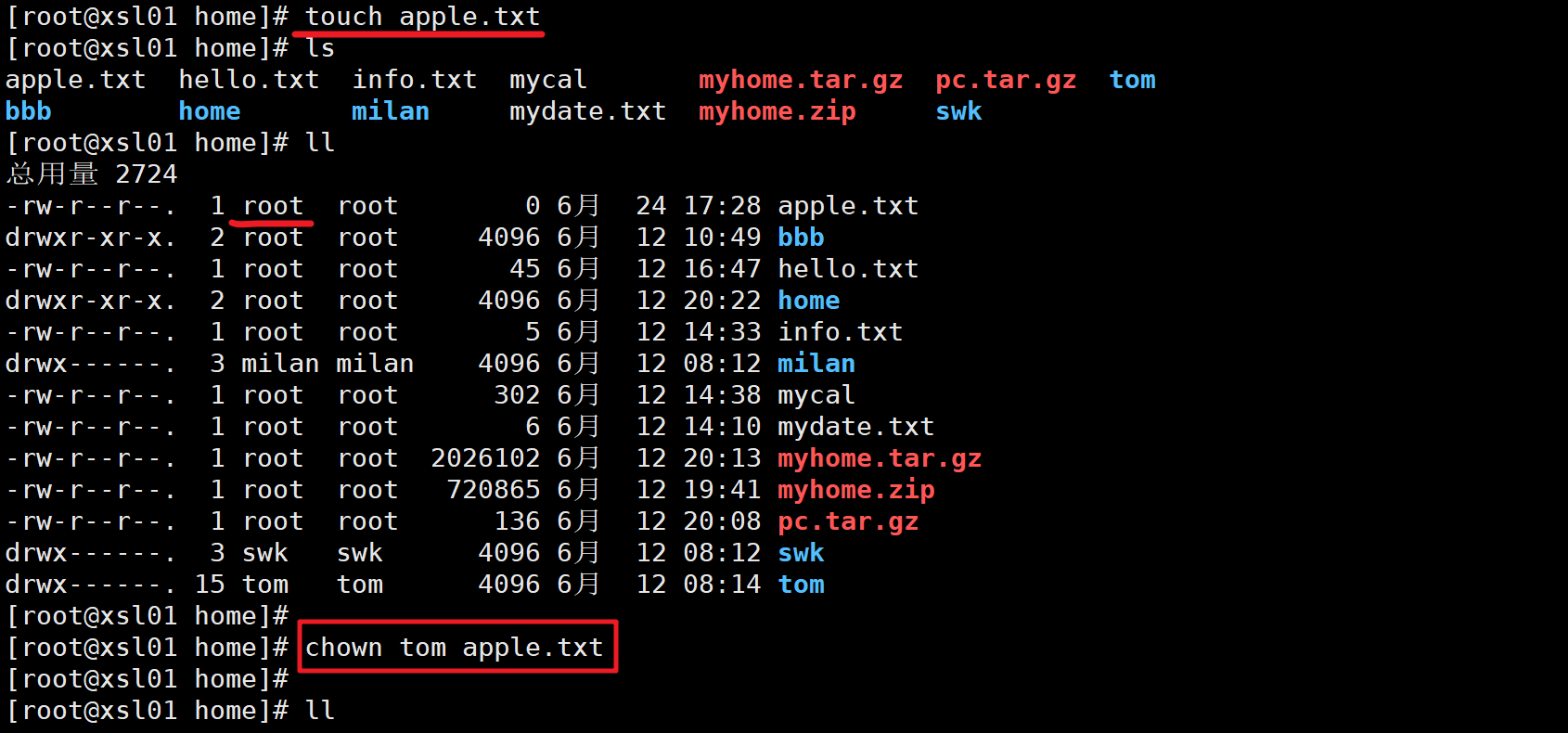Select blue milan directory in ls output
The width and height of the screenshot is (1568, 733).
point(391,111)
